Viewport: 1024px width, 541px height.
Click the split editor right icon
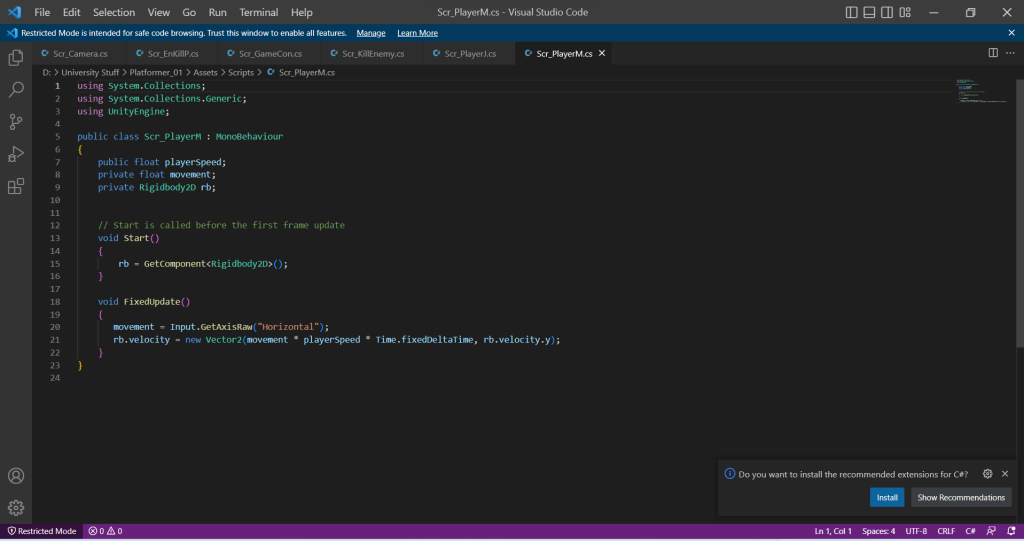coord(993,53)
